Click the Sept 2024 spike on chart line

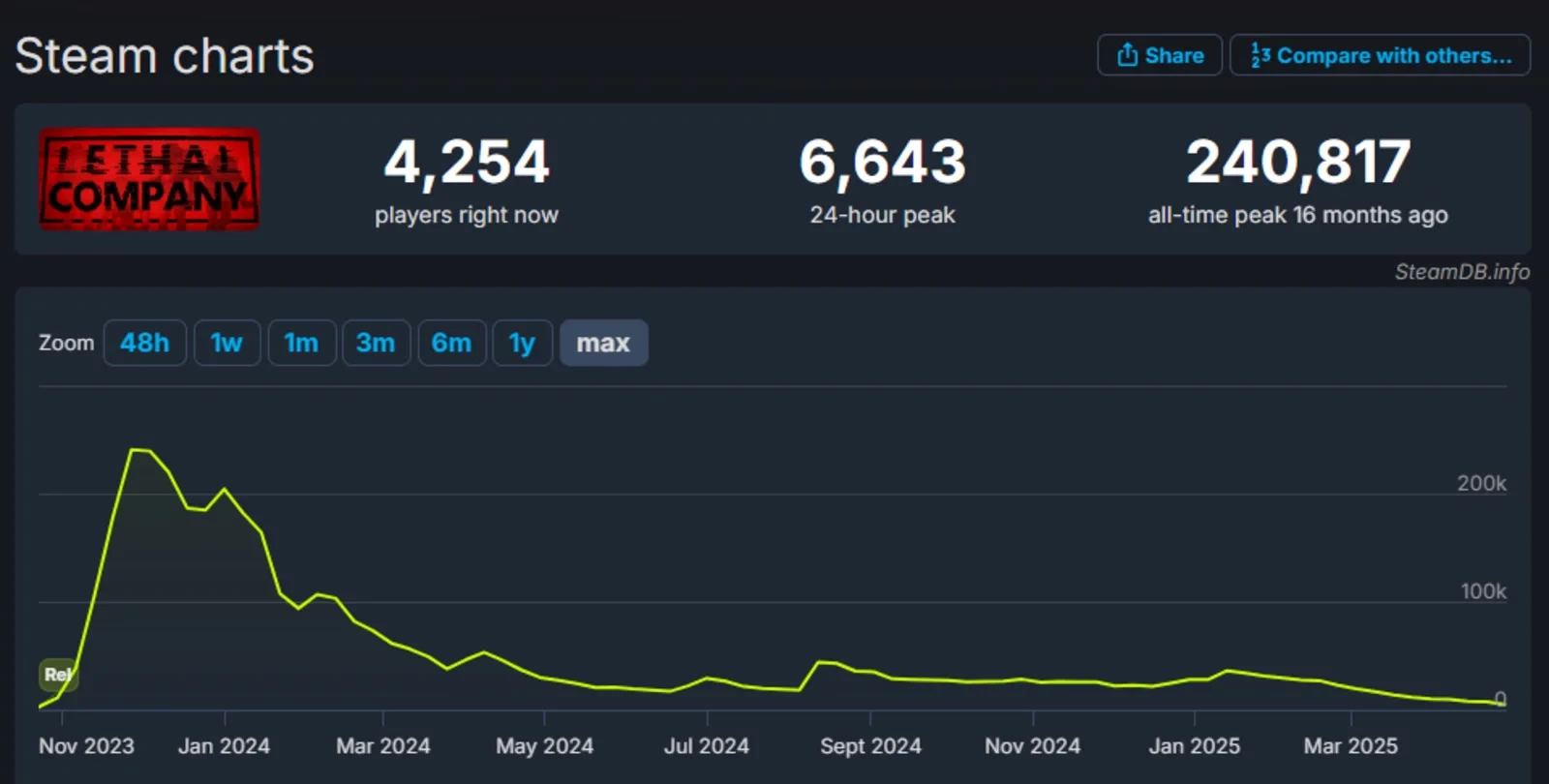[820, 662]
